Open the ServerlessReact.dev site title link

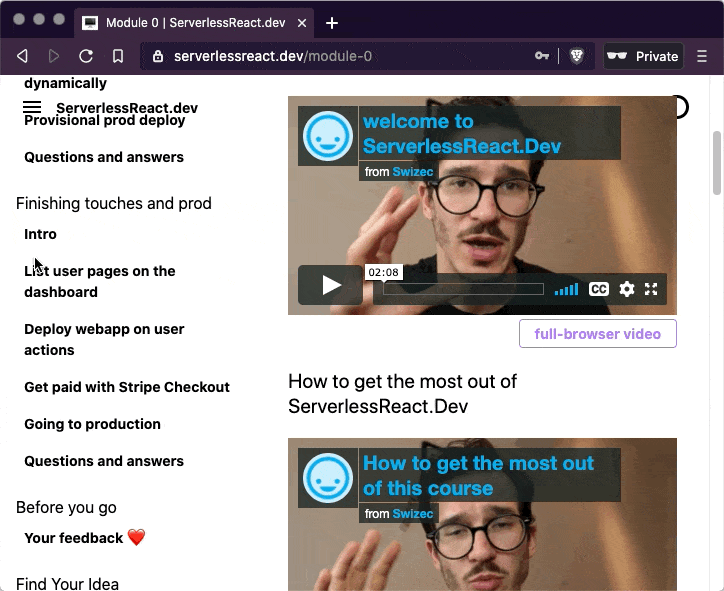127,108
